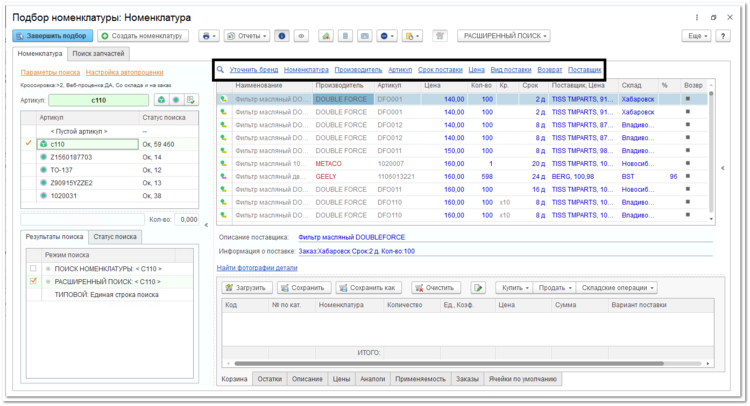Click the green cross-reference icon beside Артикул field
The height and width of the screenshot is (406, 750).
(x=161, y=100)
